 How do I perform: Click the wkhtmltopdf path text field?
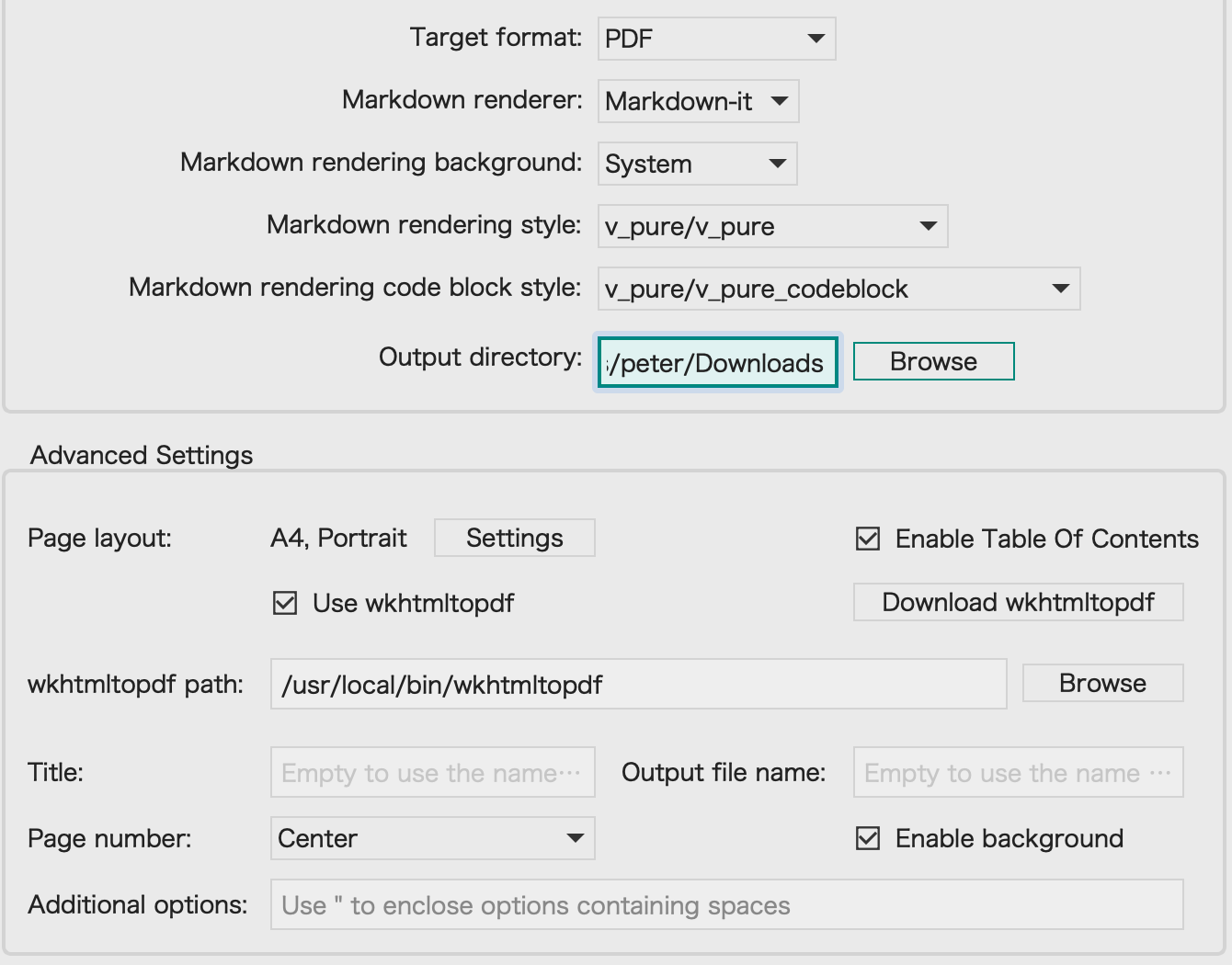coord(638,684)
